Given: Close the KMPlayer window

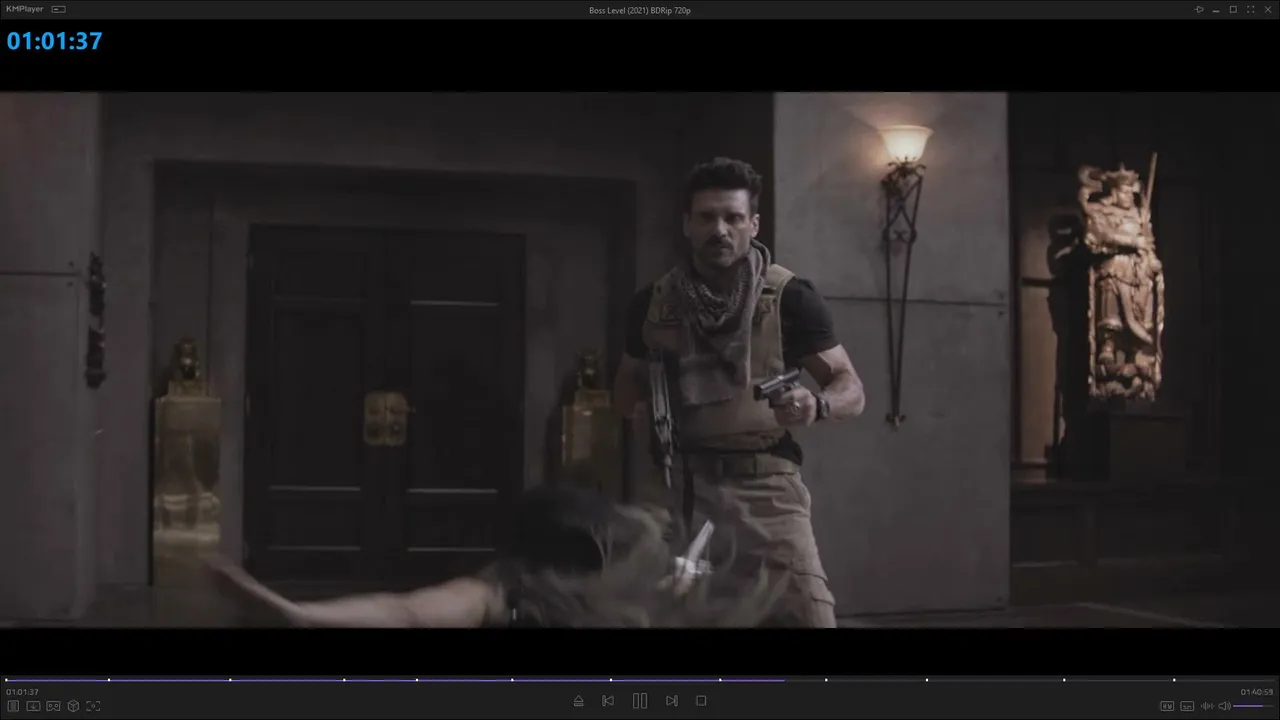Looking at the screenshot, I should click(x=1266, y=9).
